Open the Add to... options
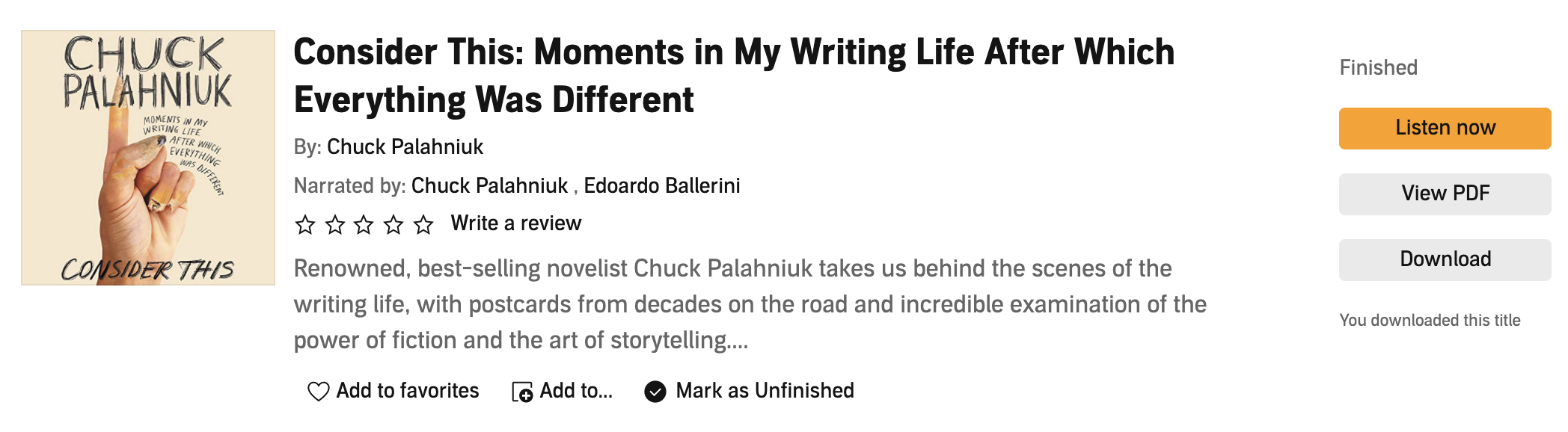The image size is (1568, 432). tap(576, 391)
